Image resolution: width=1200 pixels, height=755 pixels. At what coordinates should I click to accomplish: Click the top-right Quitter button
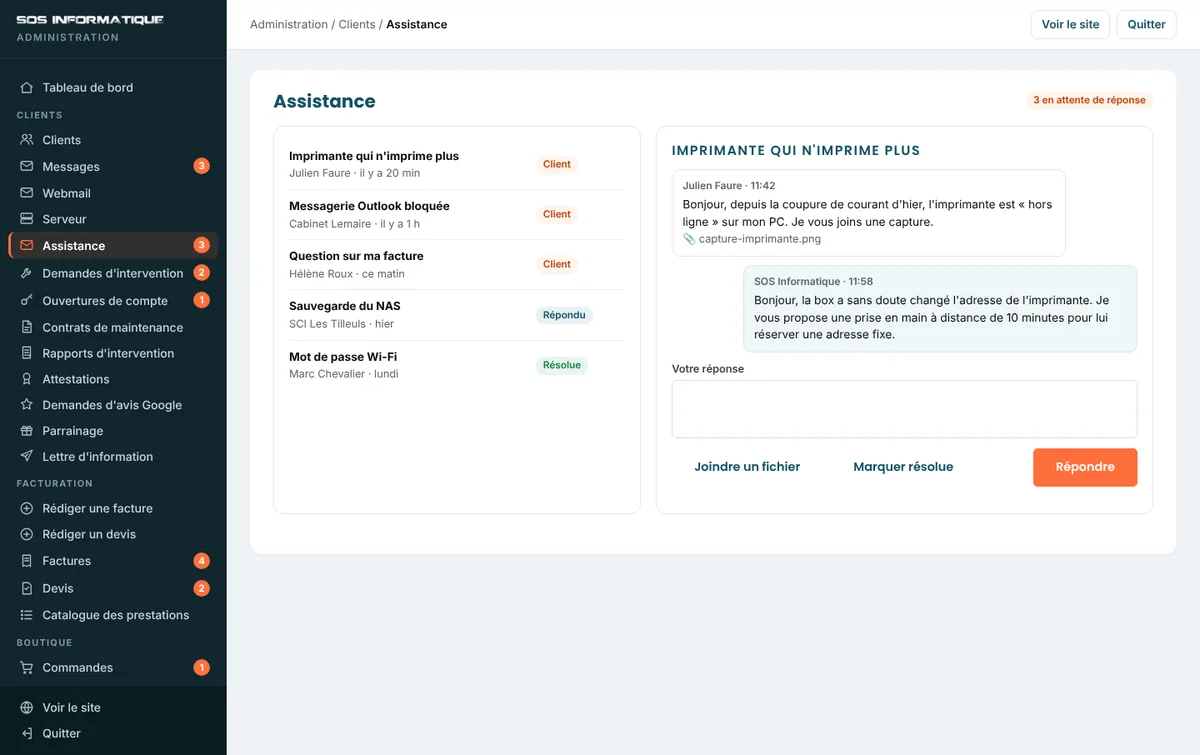(1146, 24)
